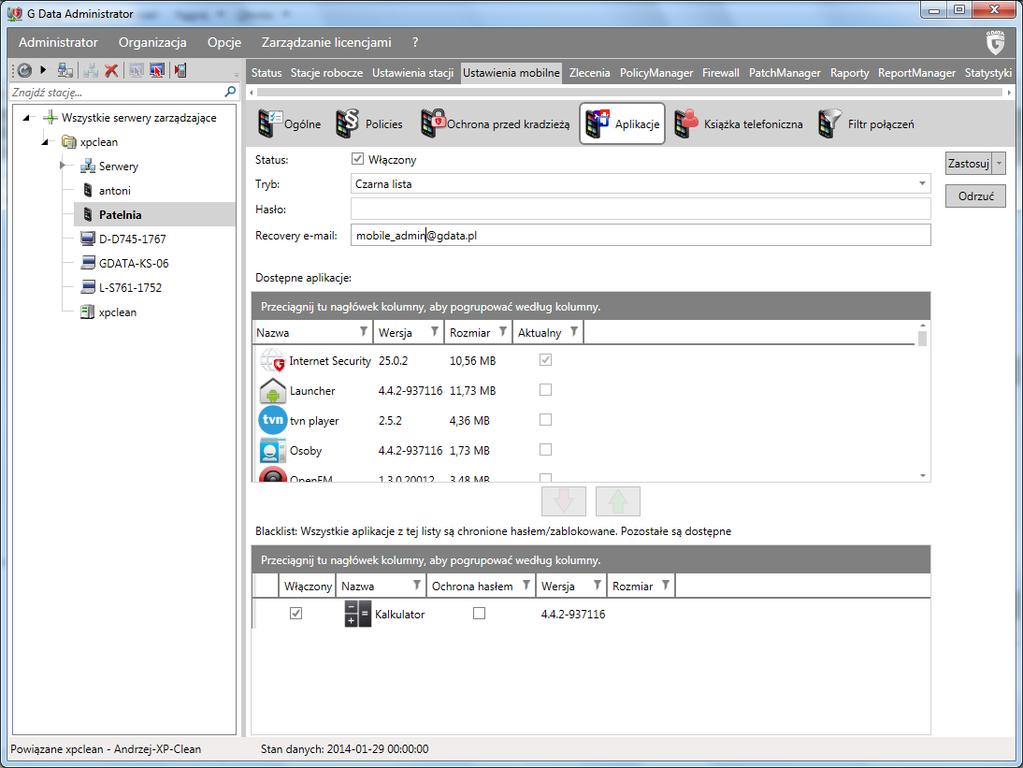The width and height of the screenshot is (1023, 768).
Task: Switch to the Status tab
Action: point(267,73)
